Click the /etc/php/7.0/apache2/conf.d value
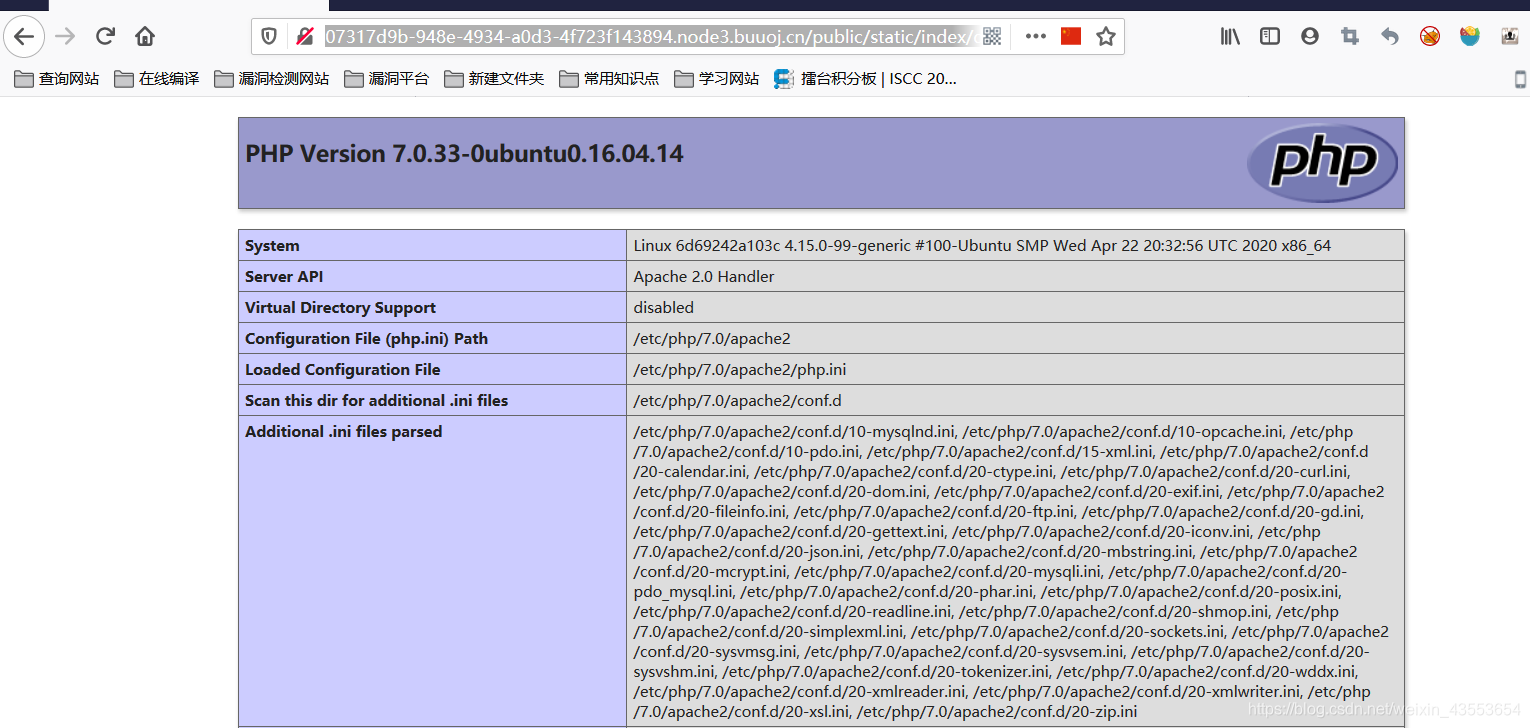 (738, 401)
